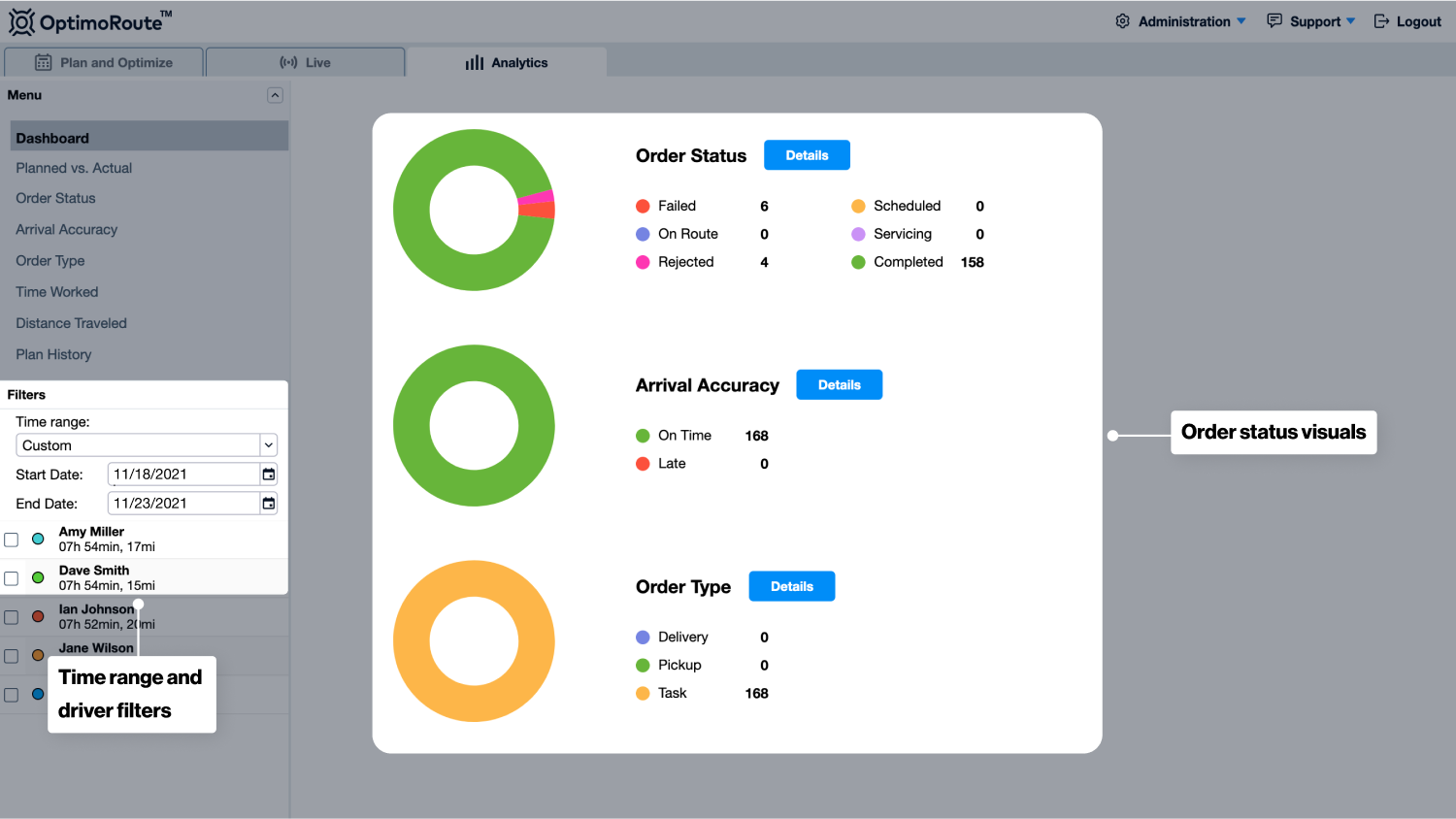Tick the Amy Miller driver checkbox
The height and width of the screenshot is (819, 1456).
click(12, 540)
